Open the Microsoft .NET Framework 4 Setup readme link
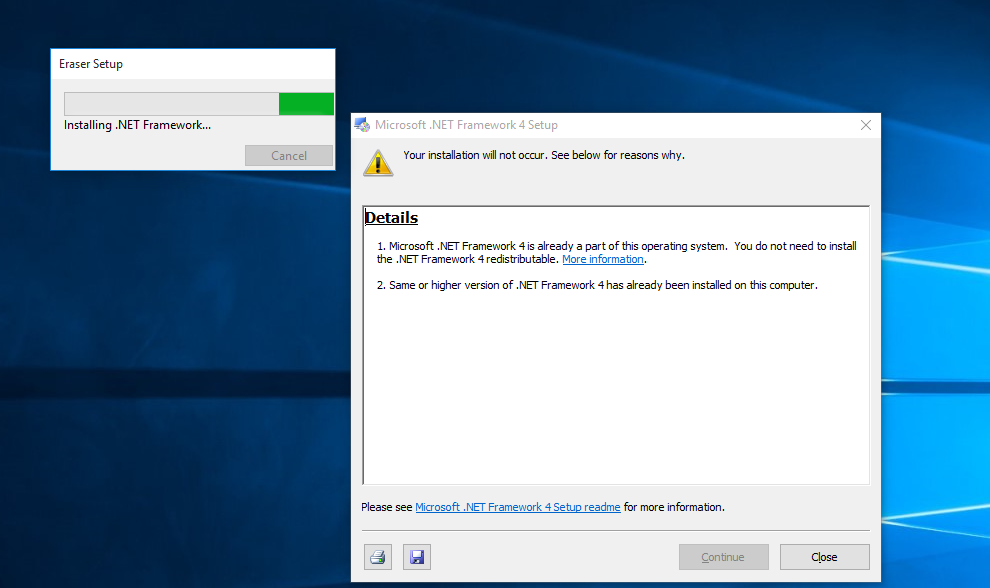This screenshot has height=588, width=990. (518, 507)
